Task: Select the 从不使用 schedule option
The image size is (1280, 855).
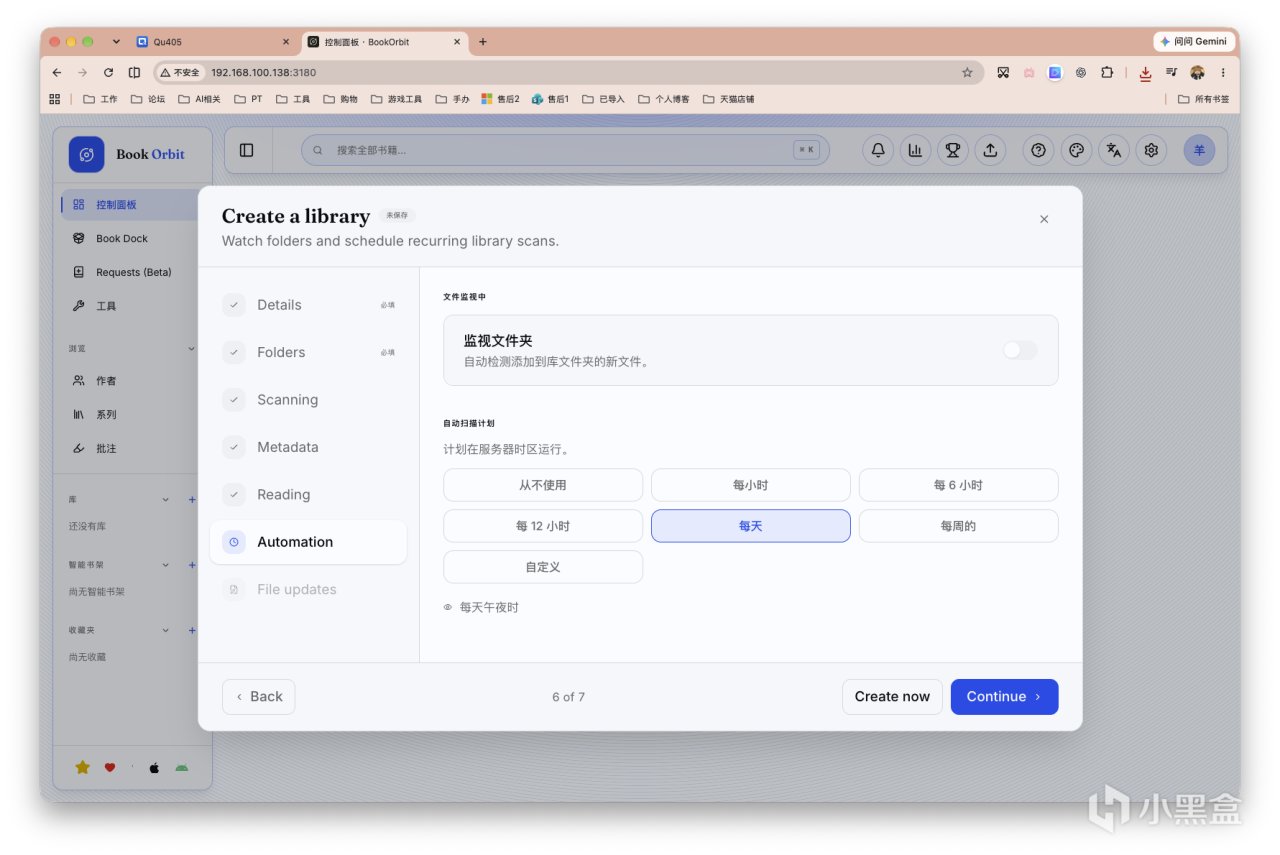Action: pyautogui.click(x=543, y=485)
